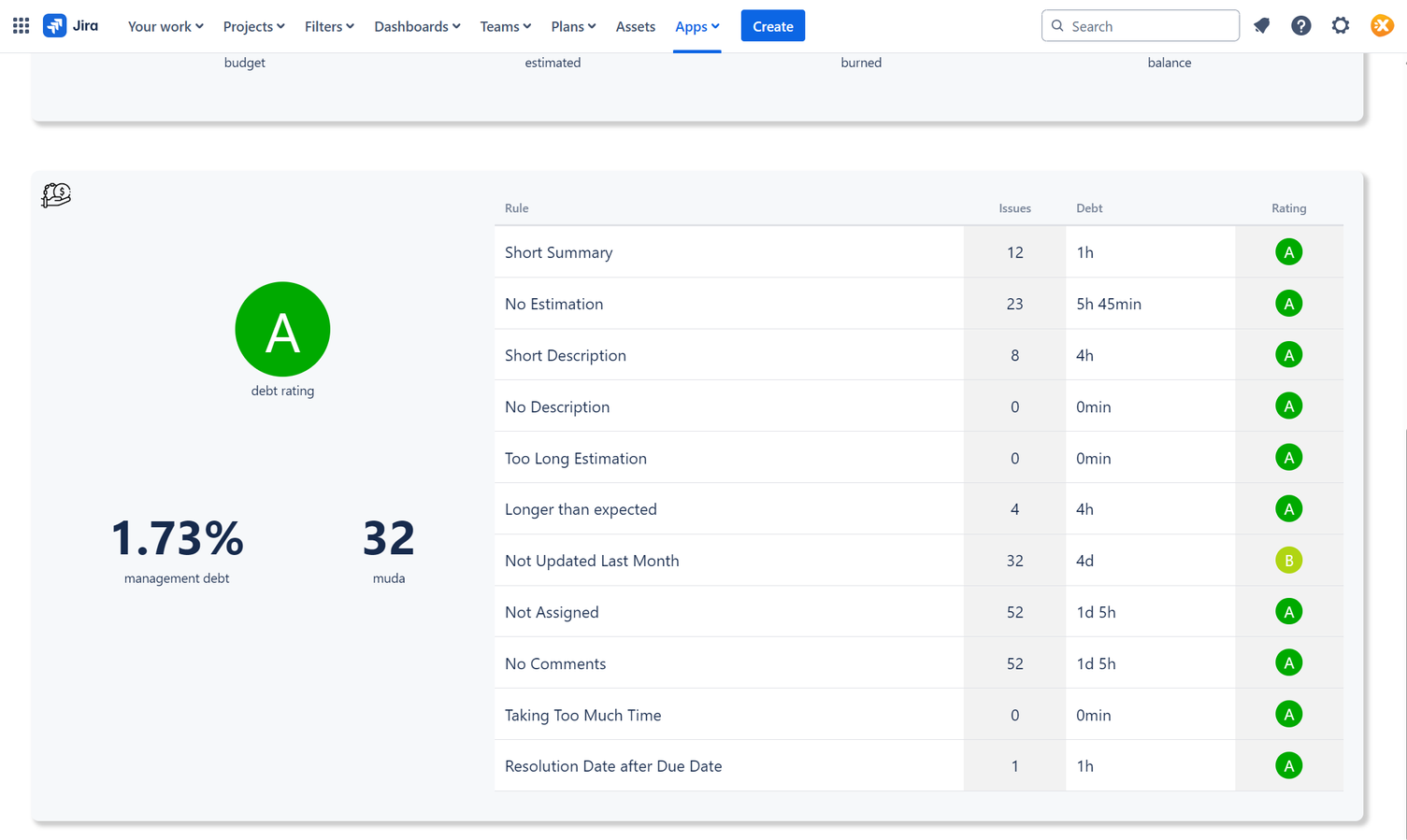
Task: Click the 4d debt value
Action: pyautogui.click(x=1085, y=561)
